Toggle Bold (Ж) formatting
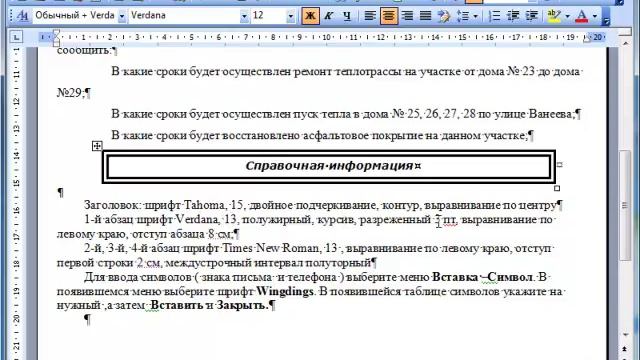Image resolution: width=640 pixels, height=360 pixels. (310, 16)
